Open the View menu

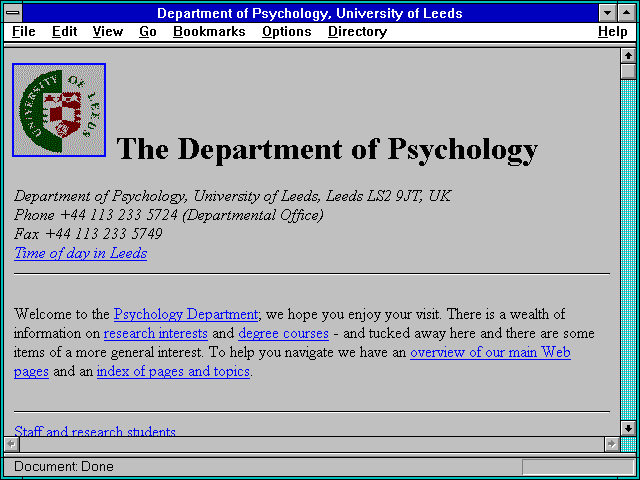pos(107,32)
